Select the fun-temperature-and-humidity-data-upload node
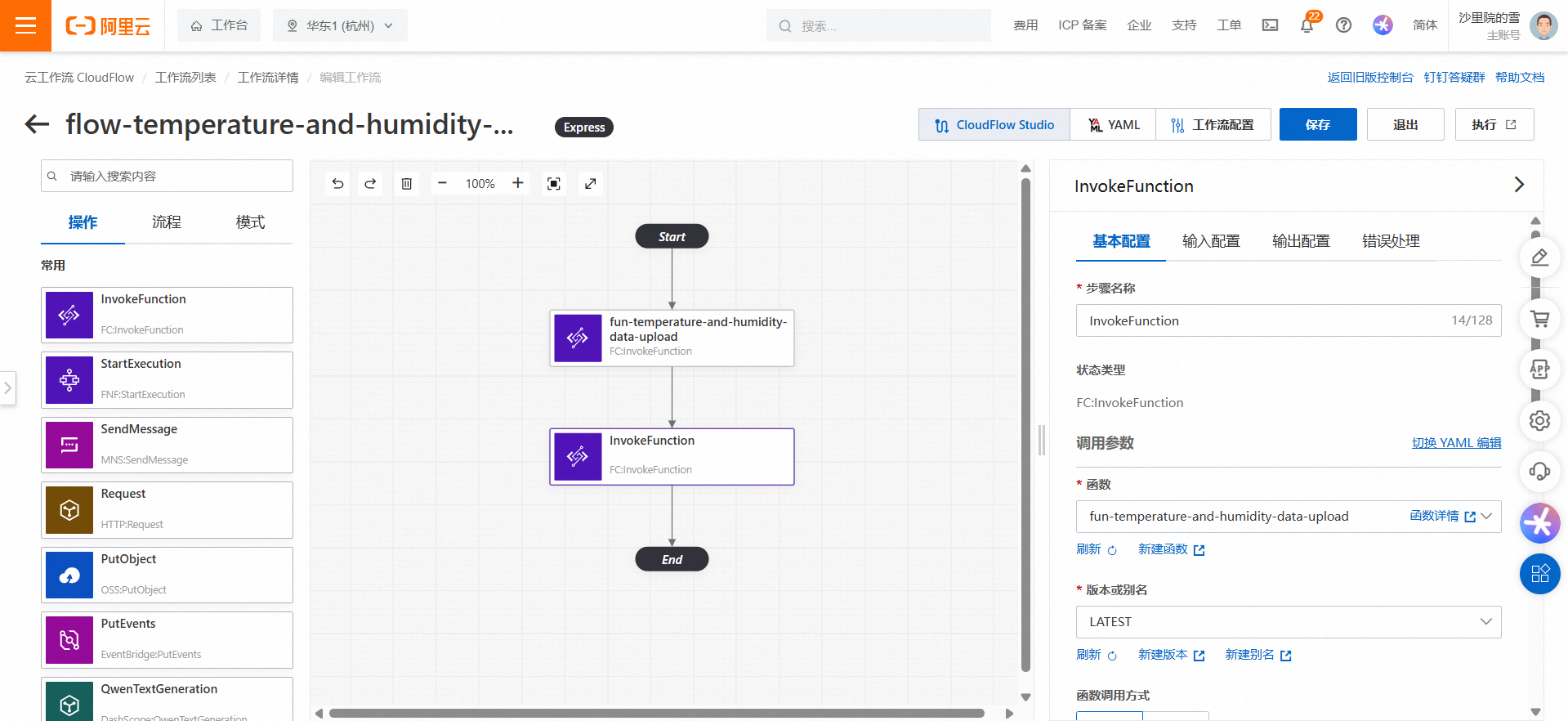The height and width of the screenshot is (721, 1568). pos(672,338)
